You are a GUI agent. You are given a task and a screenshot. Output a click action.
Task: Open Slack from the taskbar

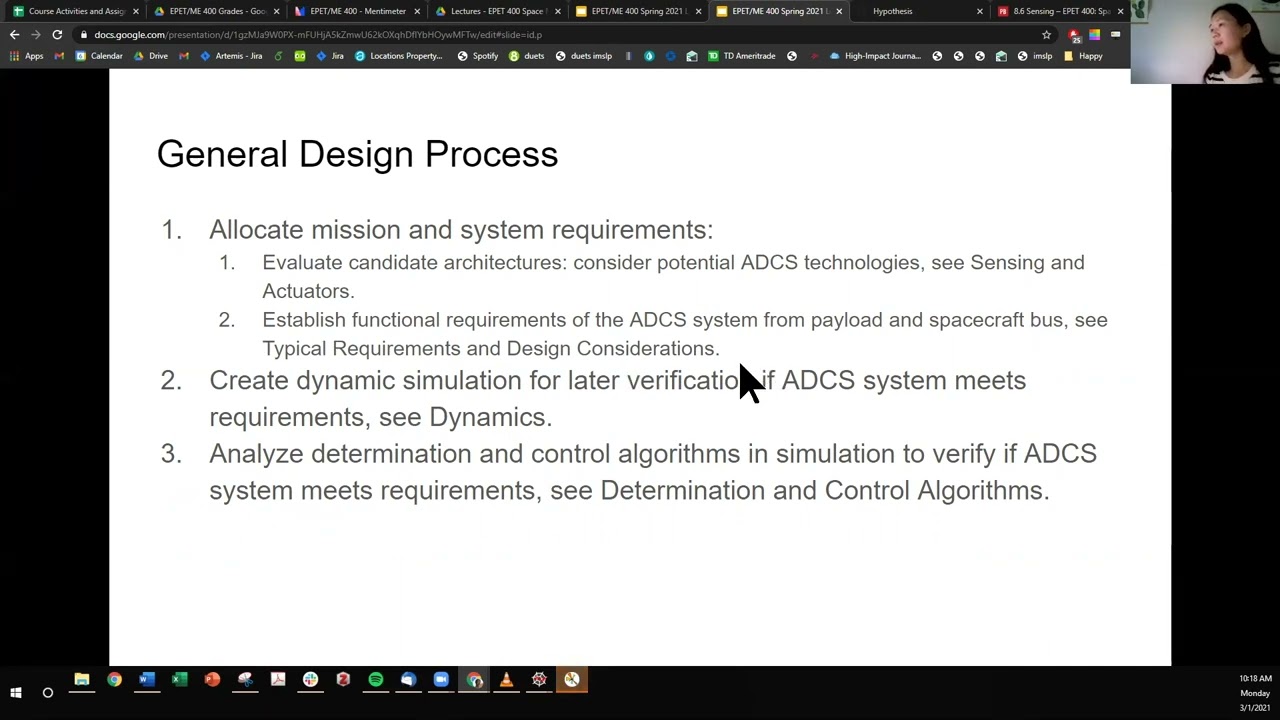(x=310, y=680)
